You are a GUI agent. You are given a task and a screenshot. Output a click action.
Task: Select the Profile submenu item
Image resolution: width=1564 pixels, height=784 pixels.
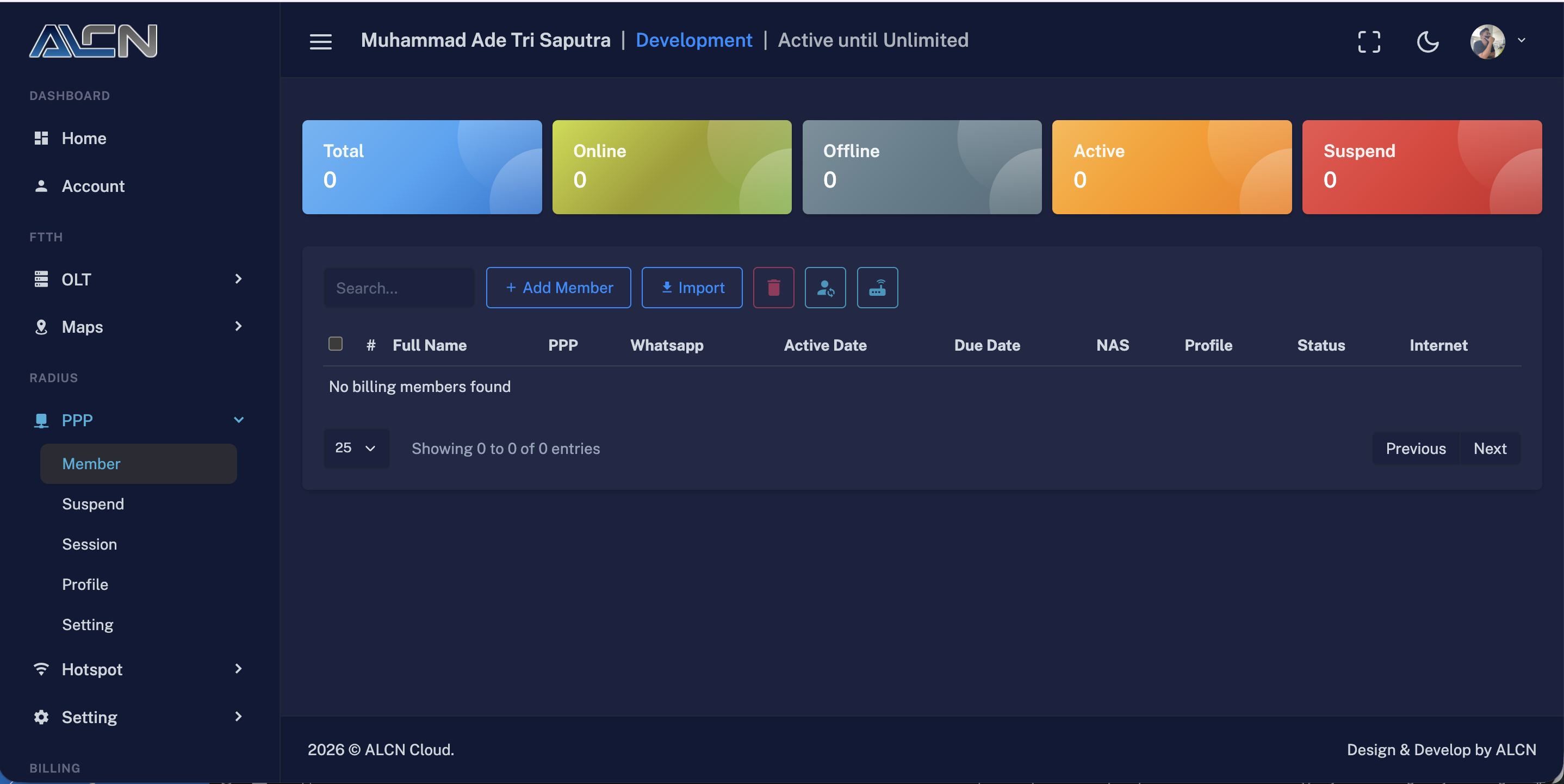[x=85, y=584]
